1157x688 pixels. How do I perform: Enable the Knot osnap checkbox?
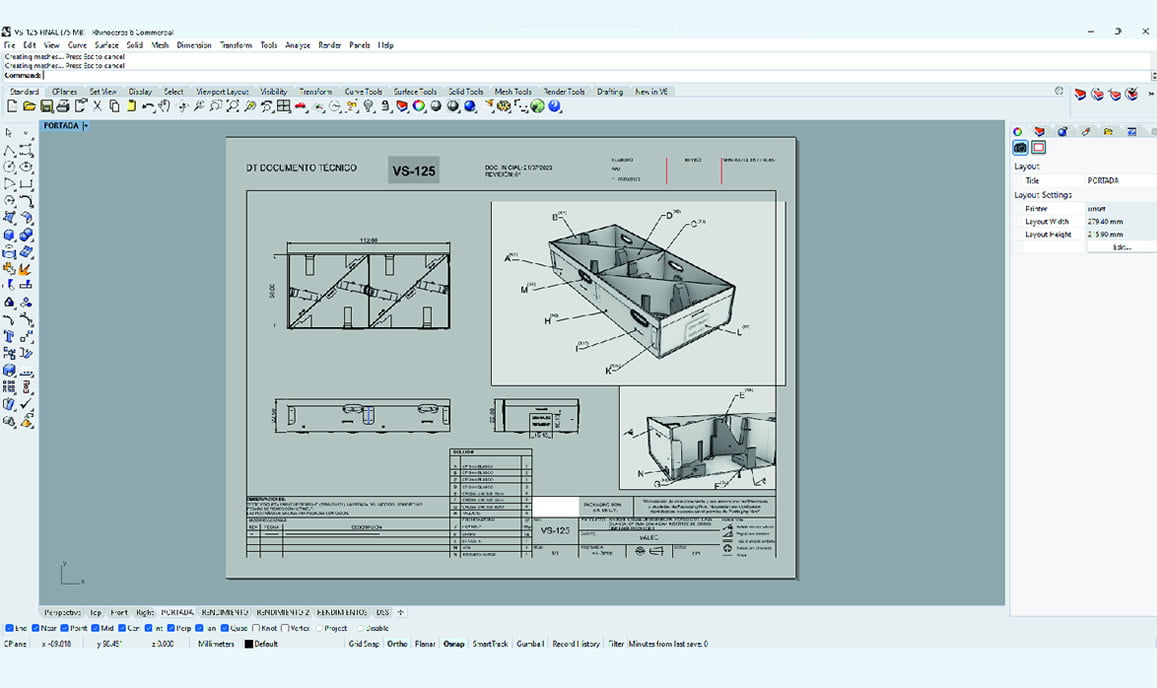click(257, 629)
